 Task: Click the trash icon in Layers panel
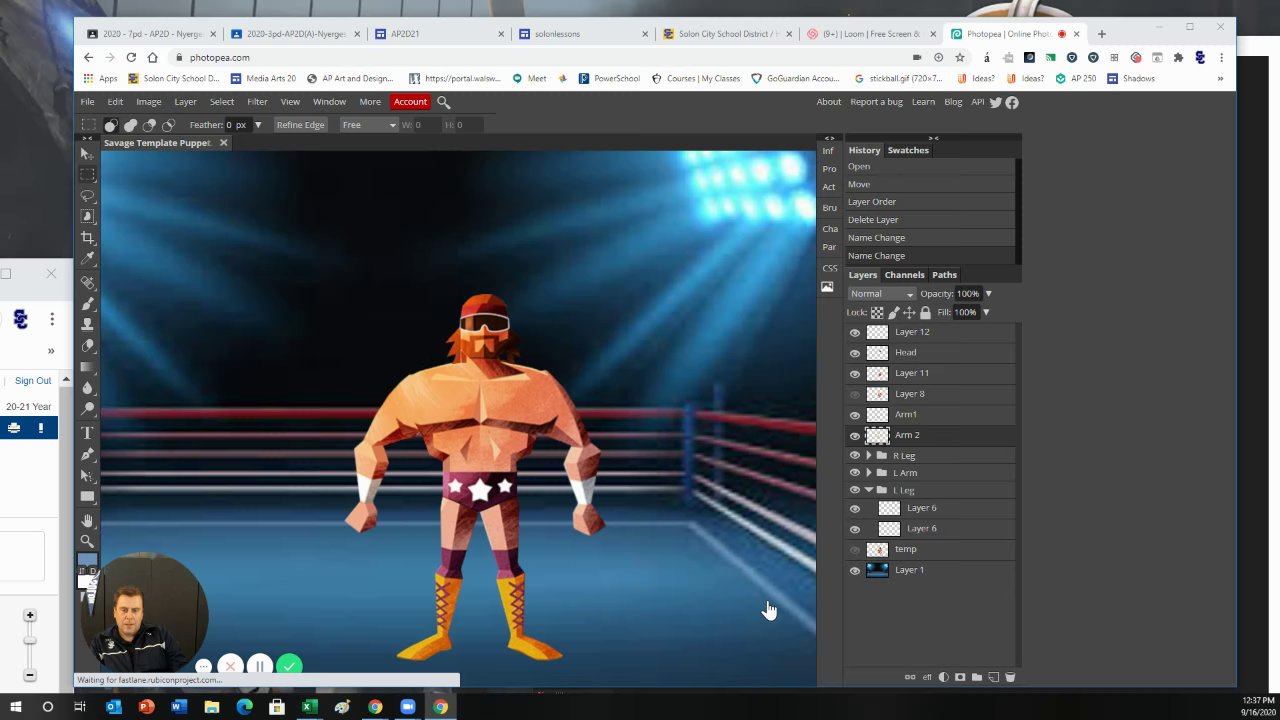pos(1010,677)
